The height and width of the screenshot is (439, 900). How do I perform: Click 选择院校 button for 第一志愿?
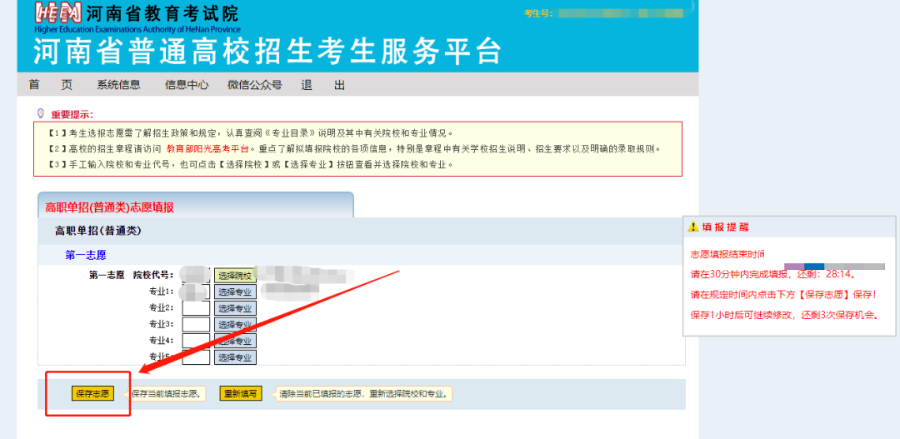pos(235,275)
